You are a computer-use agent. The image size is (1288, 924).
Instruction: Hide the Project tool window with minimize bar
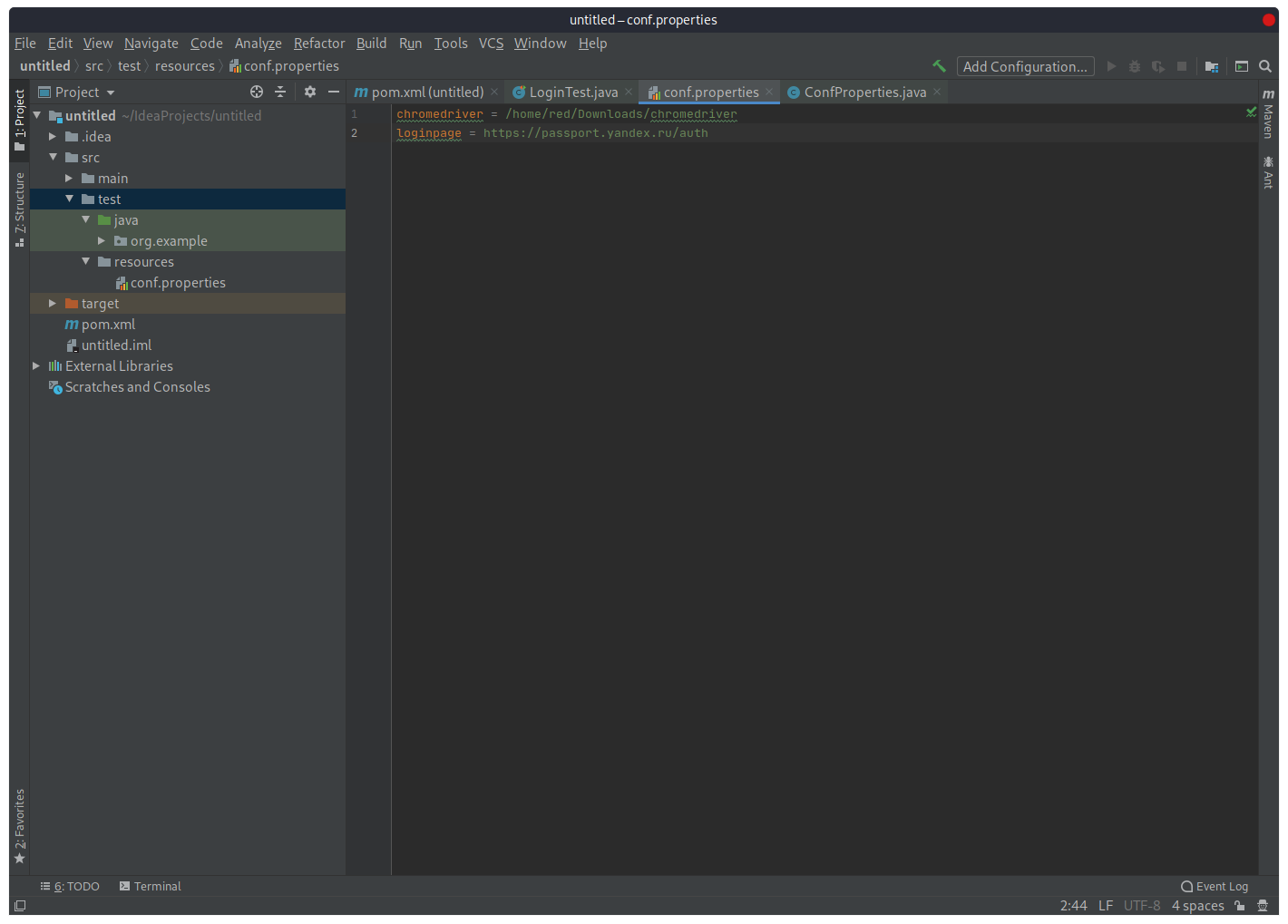click(x=334, y=92)
